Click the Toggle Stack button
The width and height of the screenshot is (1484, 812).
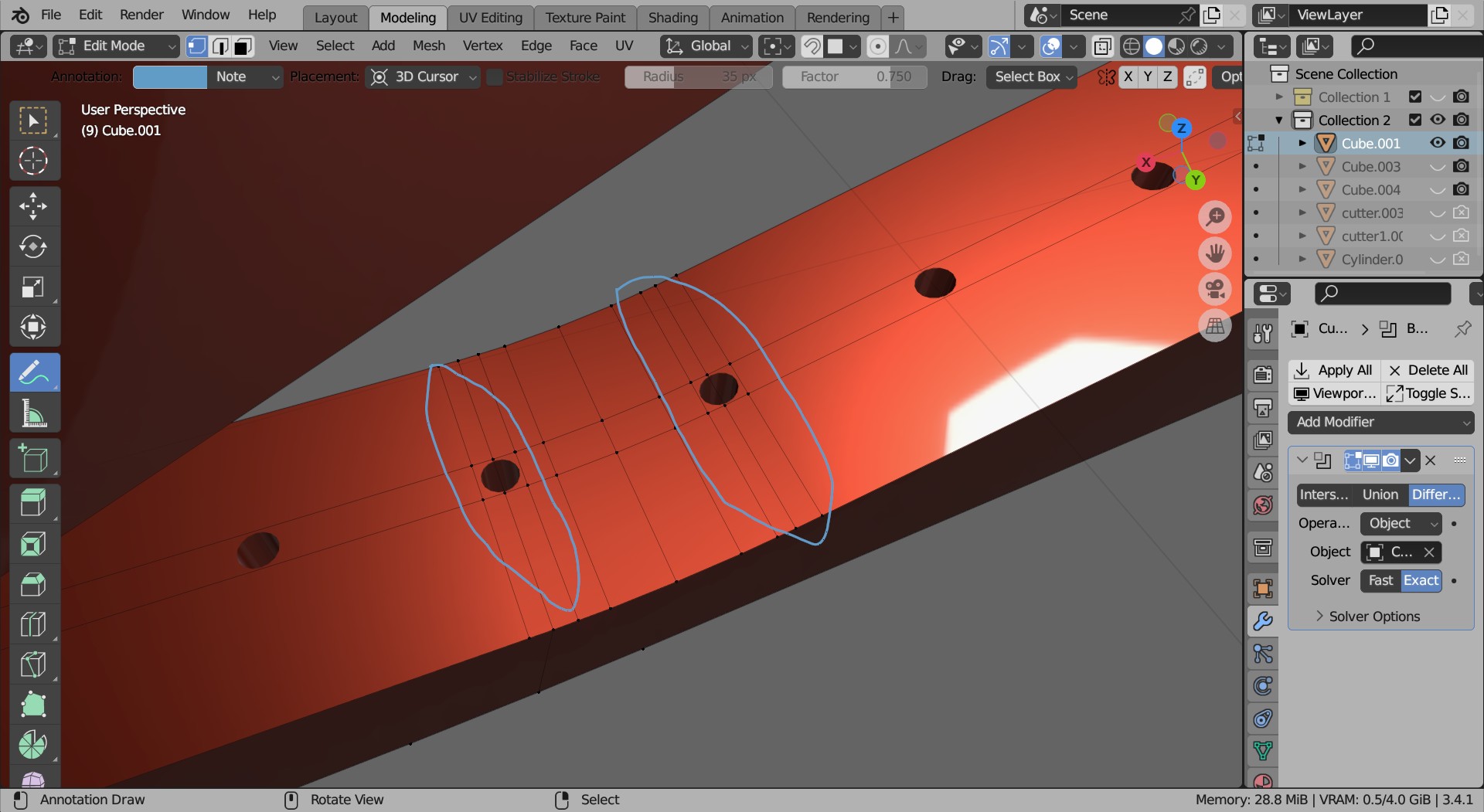click(1428, 393)
